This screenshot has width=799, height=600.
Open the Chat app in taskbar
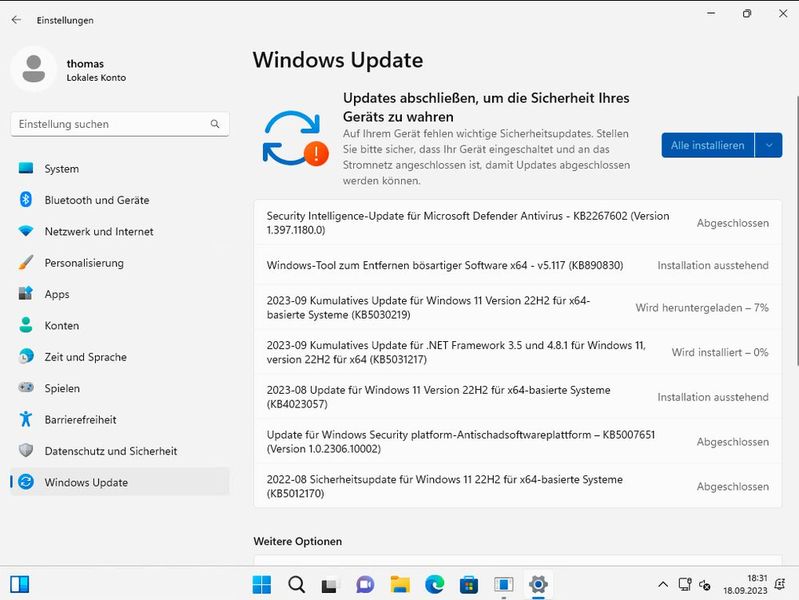coord(365,584)
